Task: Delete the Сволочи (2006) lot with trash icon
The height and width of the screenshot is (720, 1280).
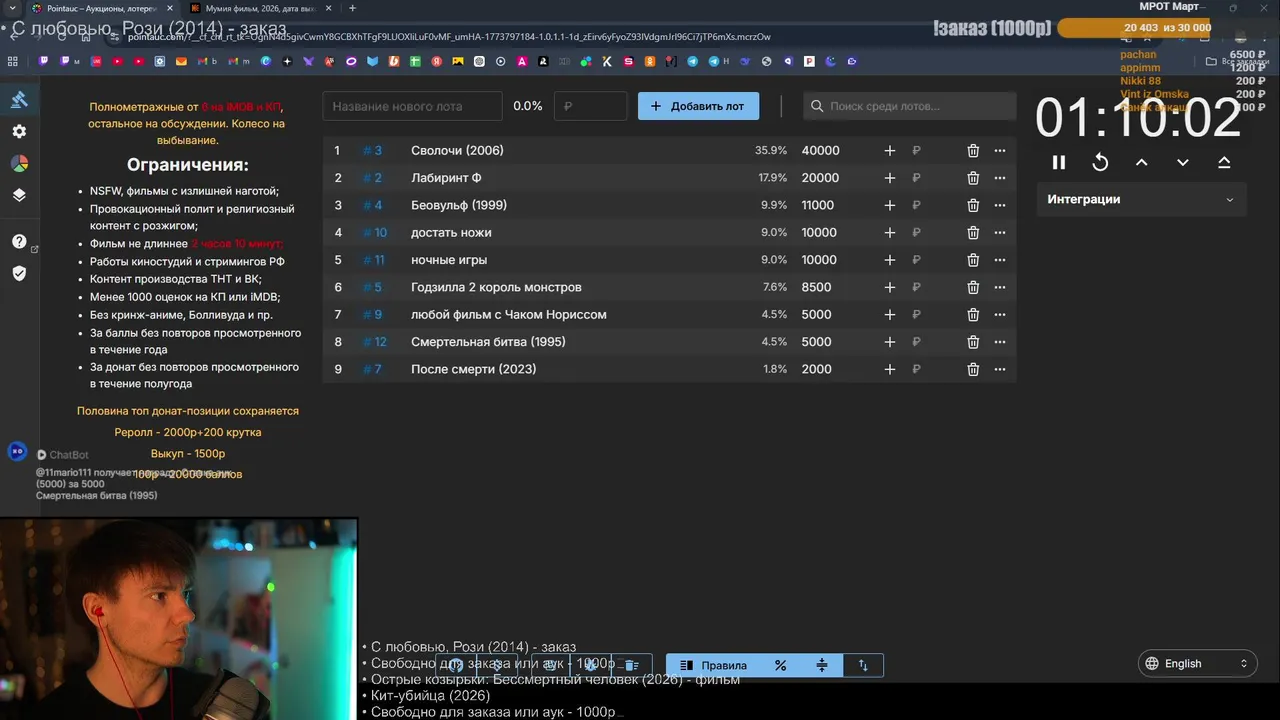Action: click(x=973, y=150)
